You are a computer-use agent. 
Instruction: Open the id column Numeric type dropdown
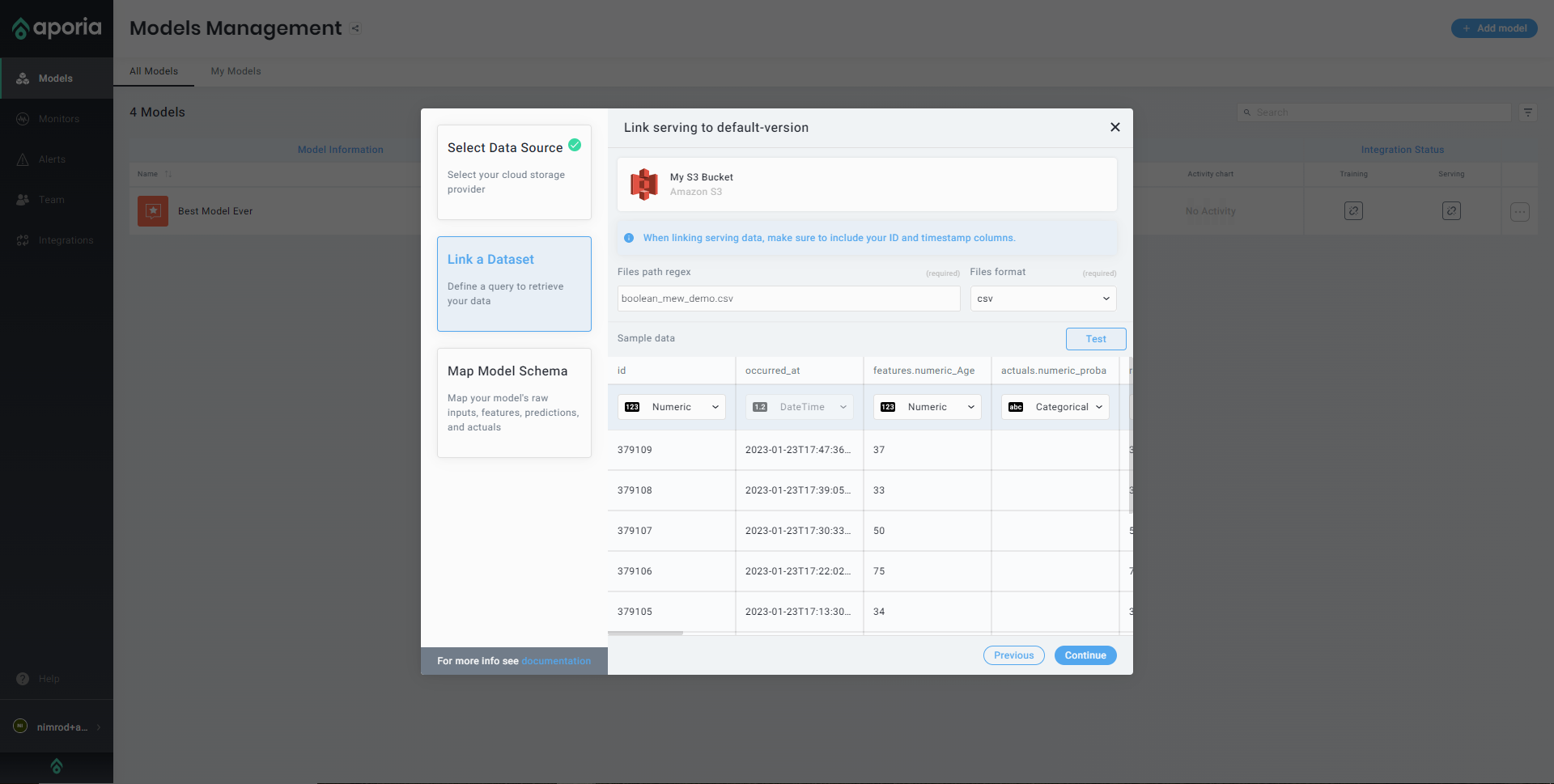(x=671, y=407)
